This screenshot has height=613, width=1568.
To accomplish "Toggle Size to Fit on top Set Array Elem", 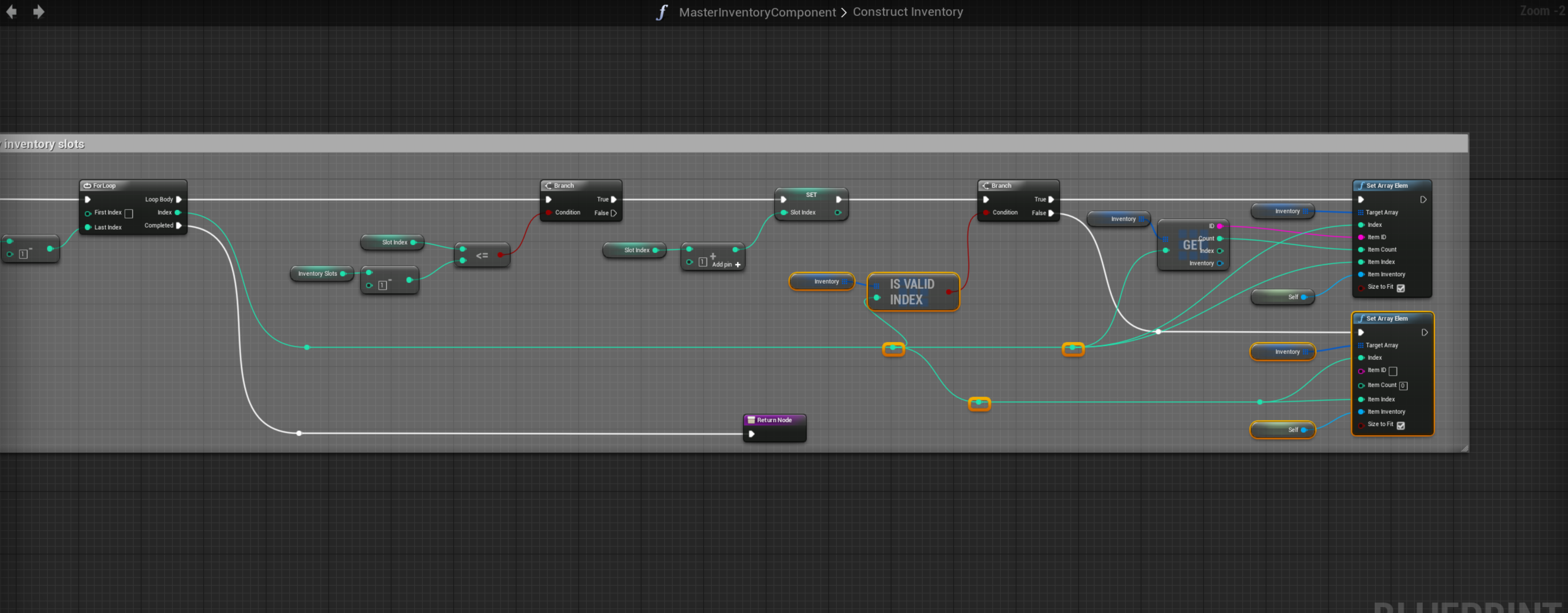I will 1400,288.
